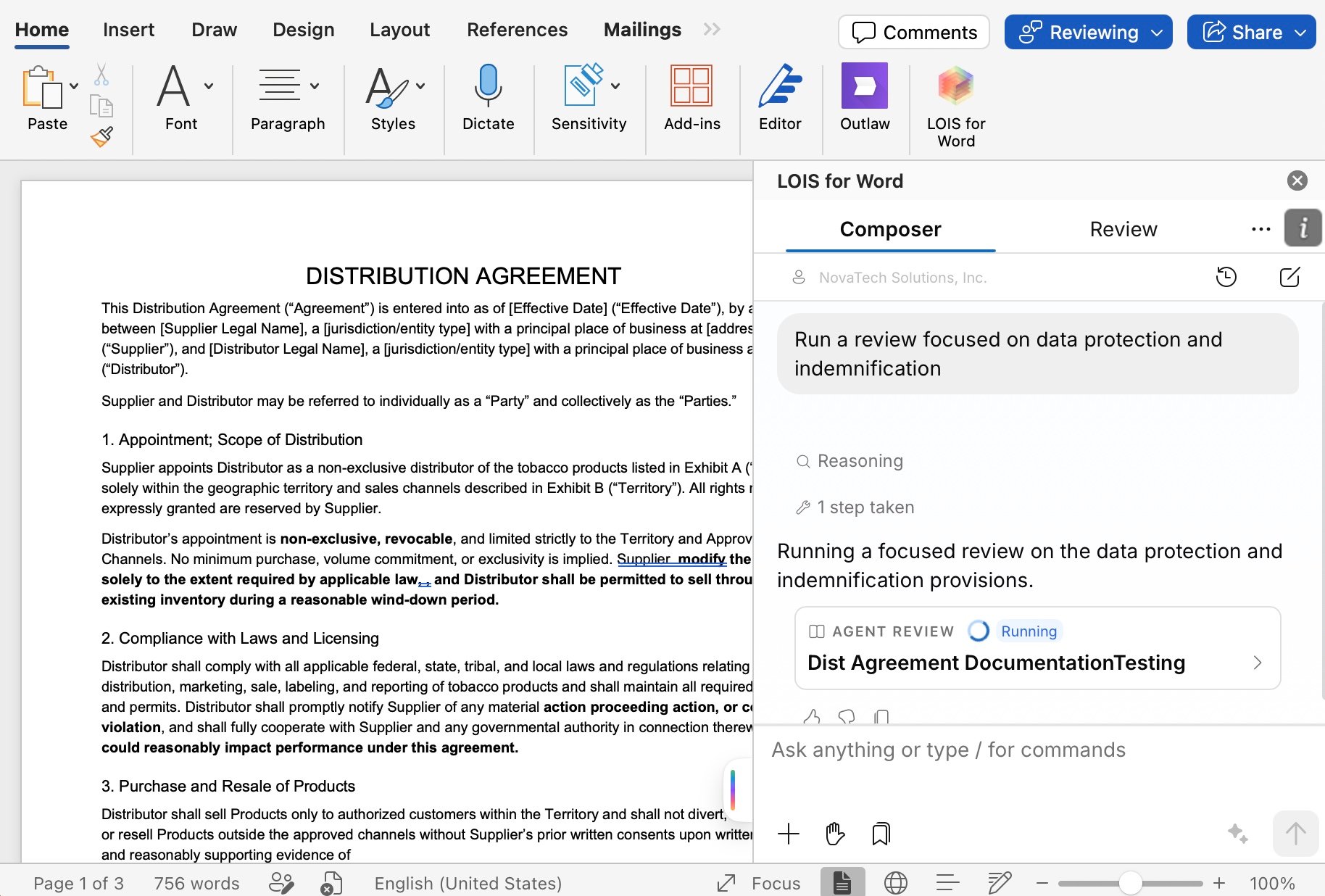Open the more options ellipsis in LOIS
Image resolution: width=1325 pixels, height=896 pixels.
pos(1261,229)
